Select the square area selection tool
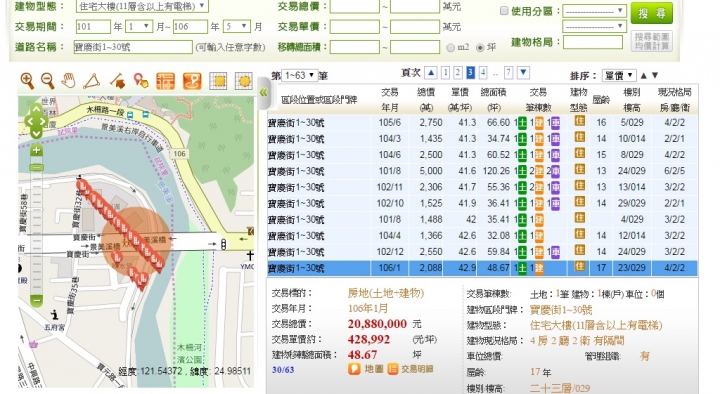The image size is (720, 394). [219, 81]
